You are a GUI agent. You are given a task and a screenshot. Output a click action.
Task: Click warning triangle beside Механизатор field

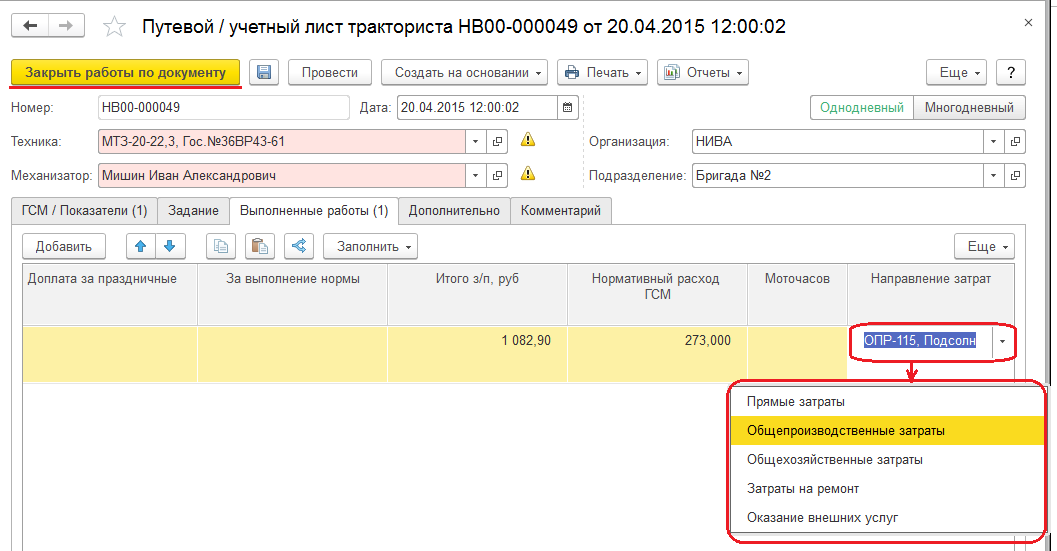click(x=528, y=173)
